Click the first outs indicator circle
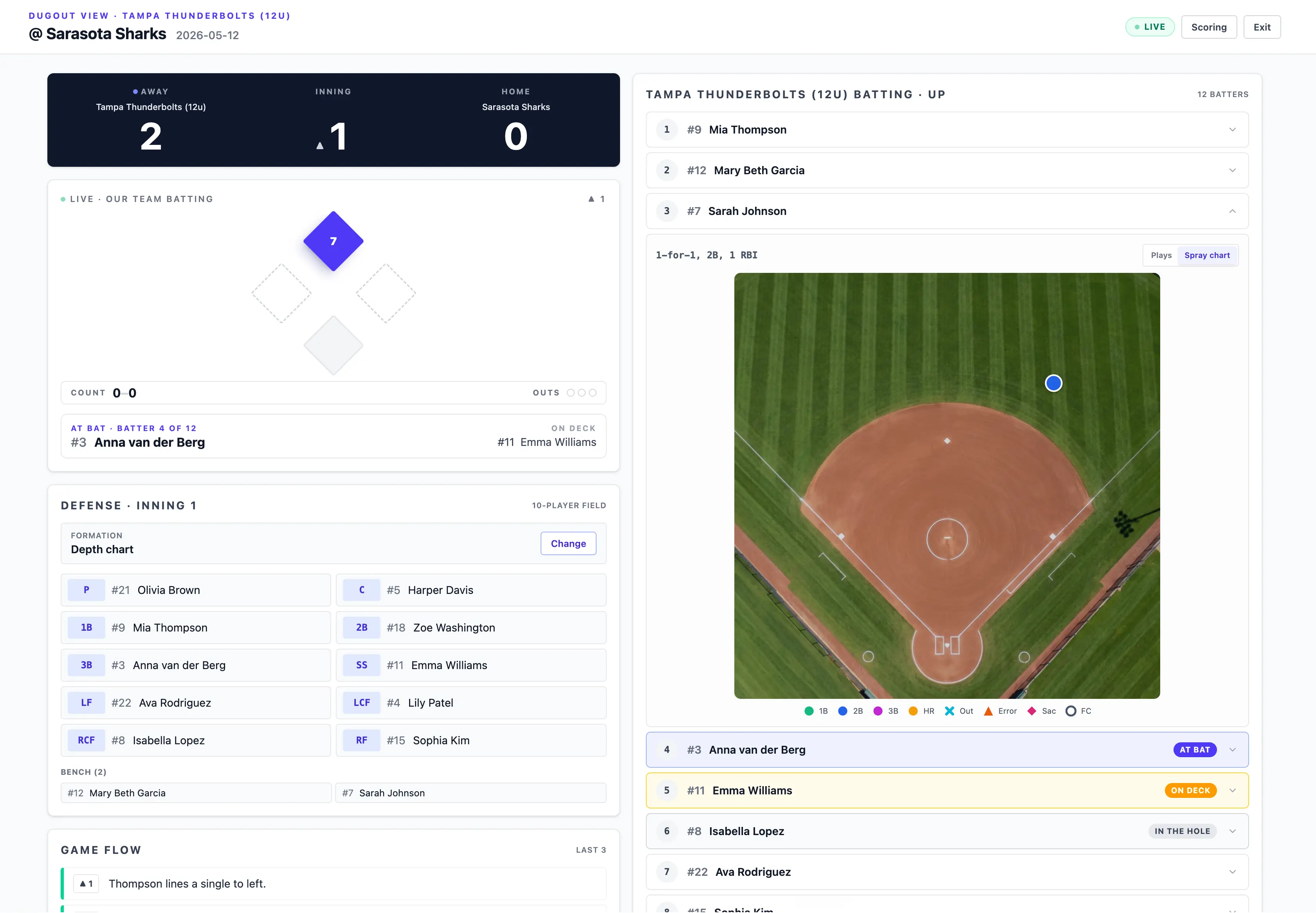Image resolution: width=1316 pixels, height=913 pixels. tap(570, 393)
